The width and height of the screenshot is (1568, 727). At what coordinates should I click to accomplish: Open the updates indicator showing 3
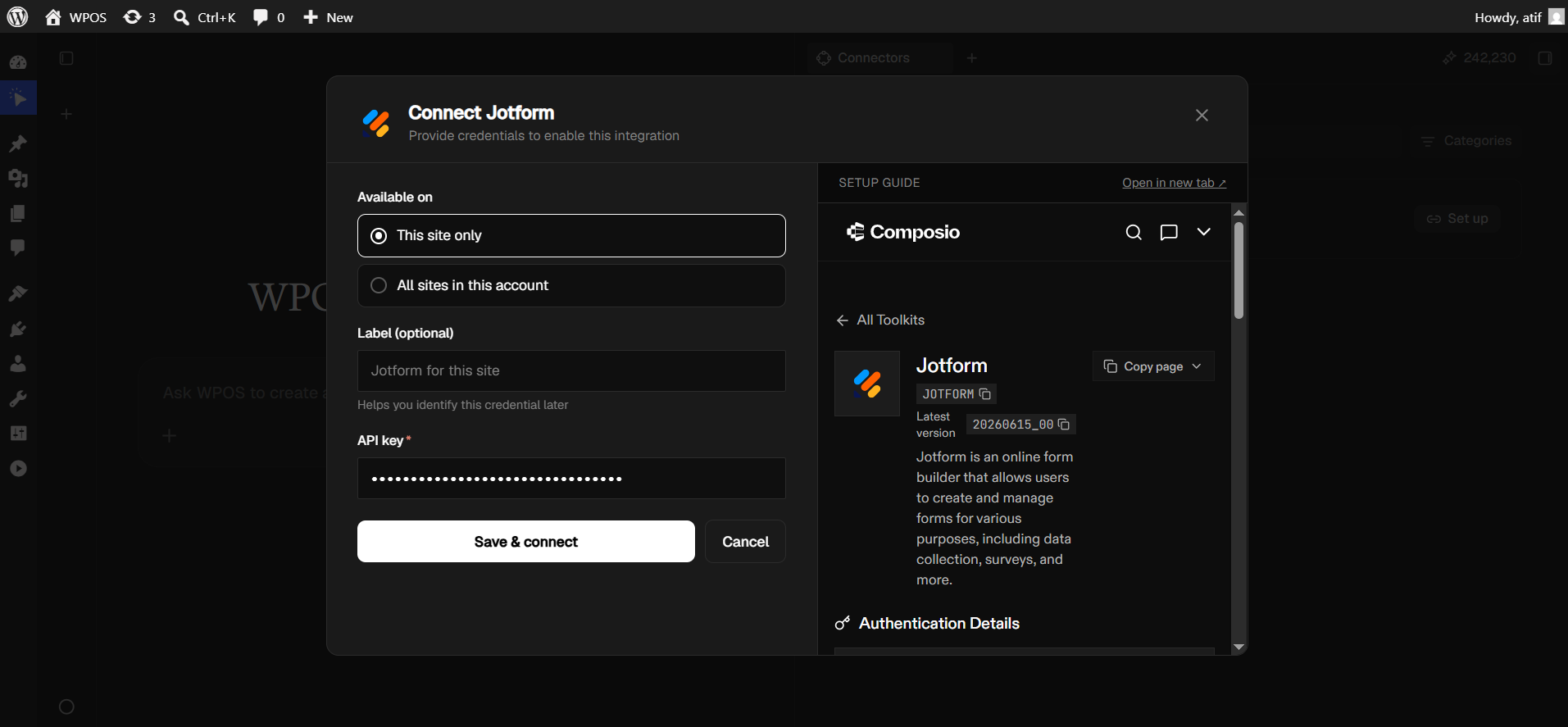[x=139, y=17]
